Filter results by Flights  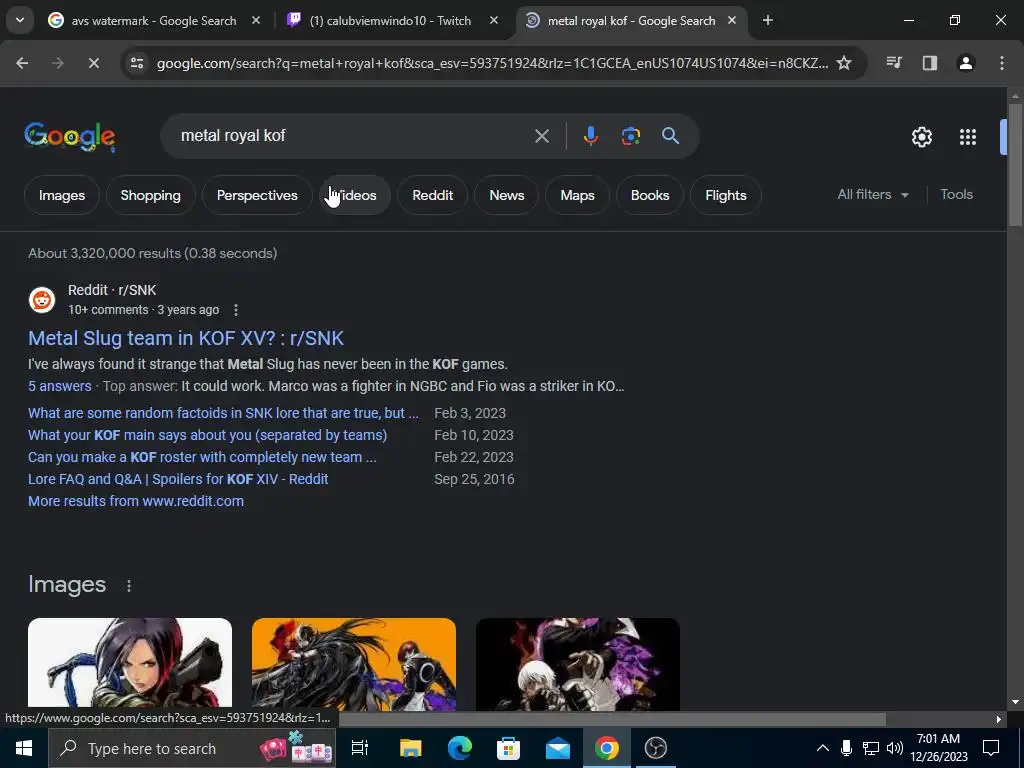pos(726,195)
